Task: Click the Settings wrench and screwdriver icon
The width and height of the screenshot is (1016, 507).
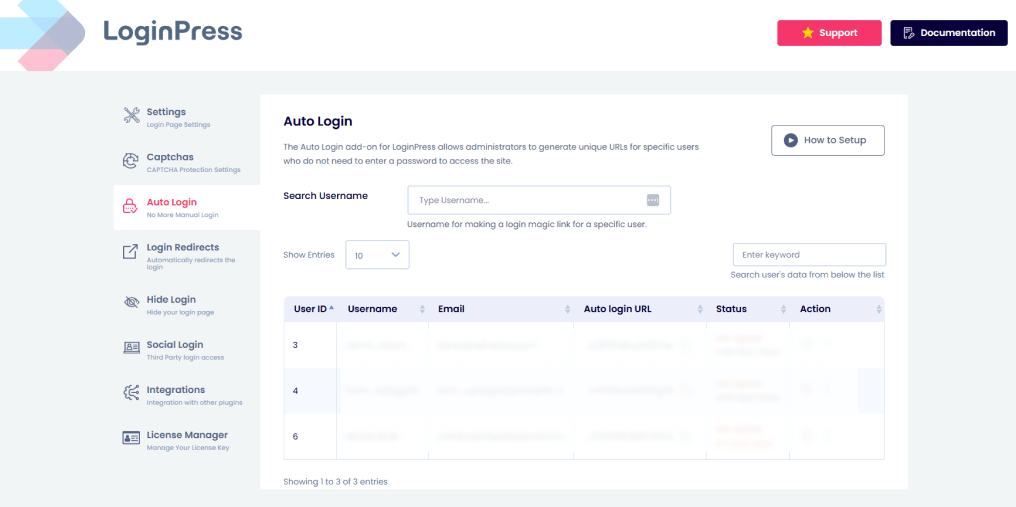Action: coord(132,115)
